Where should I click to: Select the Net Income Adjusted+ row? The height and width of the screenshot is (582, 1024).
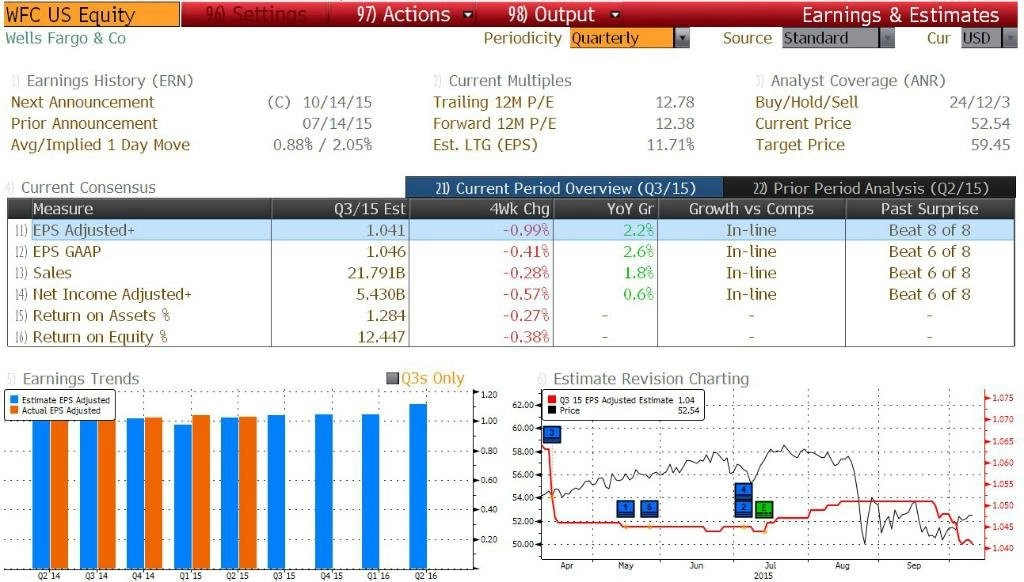click(511, 295)
